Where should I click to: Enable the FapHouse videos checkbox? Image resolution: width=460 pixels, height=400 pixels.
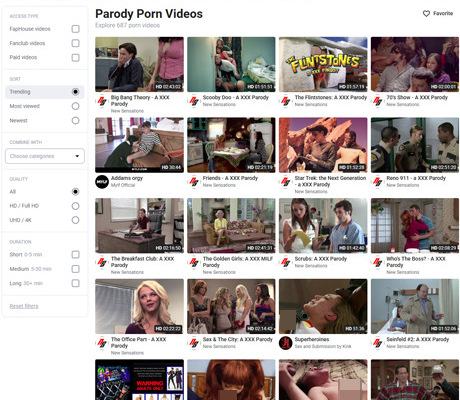pos(76,29)
